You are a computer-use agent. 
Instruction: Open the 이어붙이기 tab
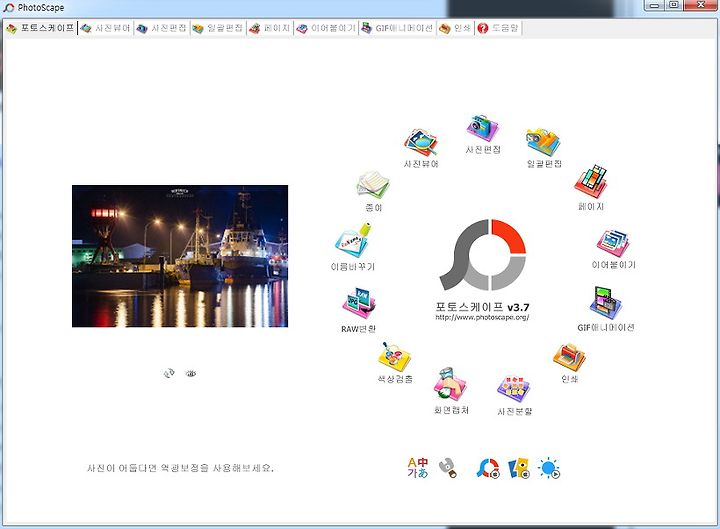pyautogui.click(x=326, y=28)
